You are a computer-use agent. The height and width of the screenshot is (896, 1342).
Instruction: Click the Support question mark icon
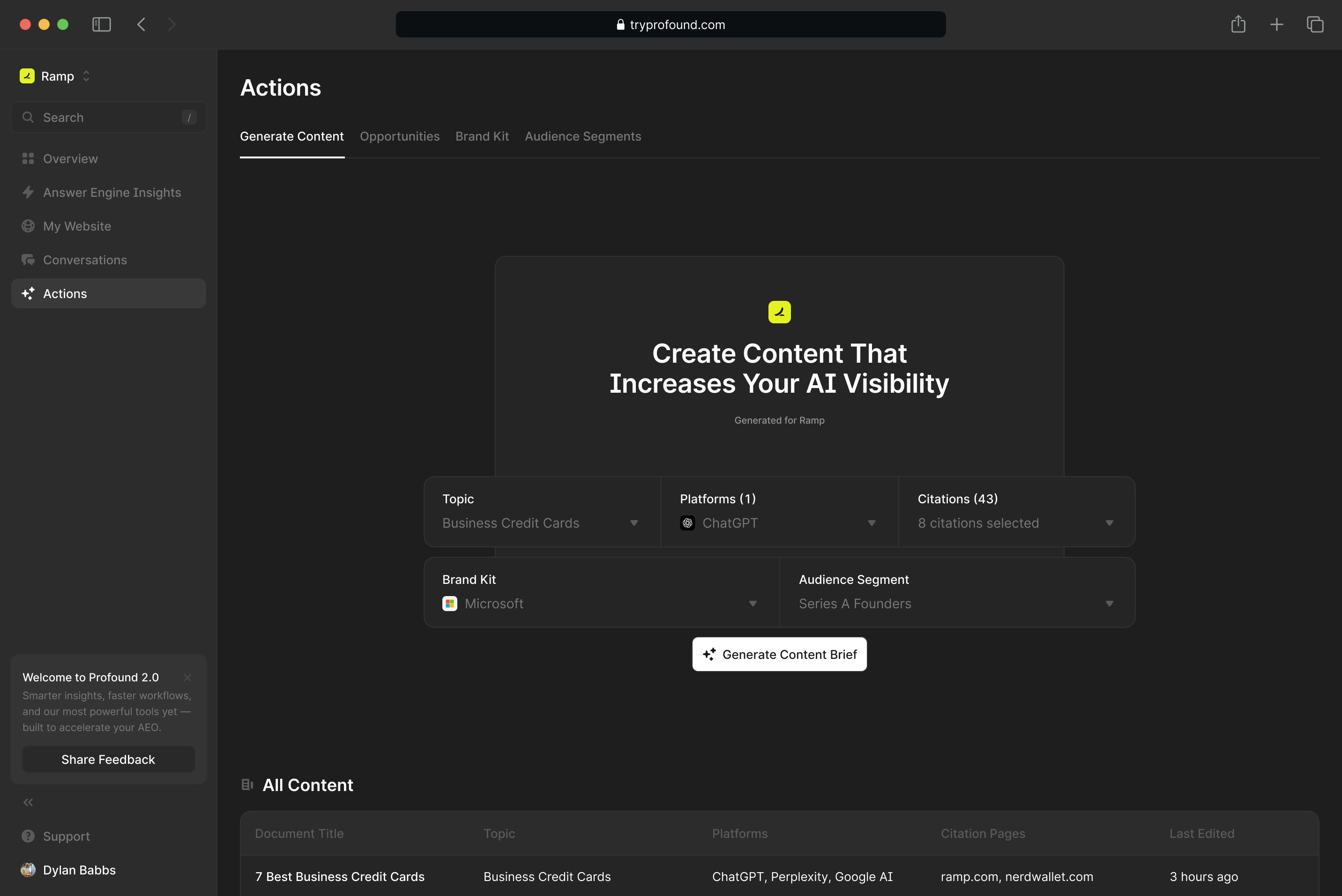pos(28,836)
